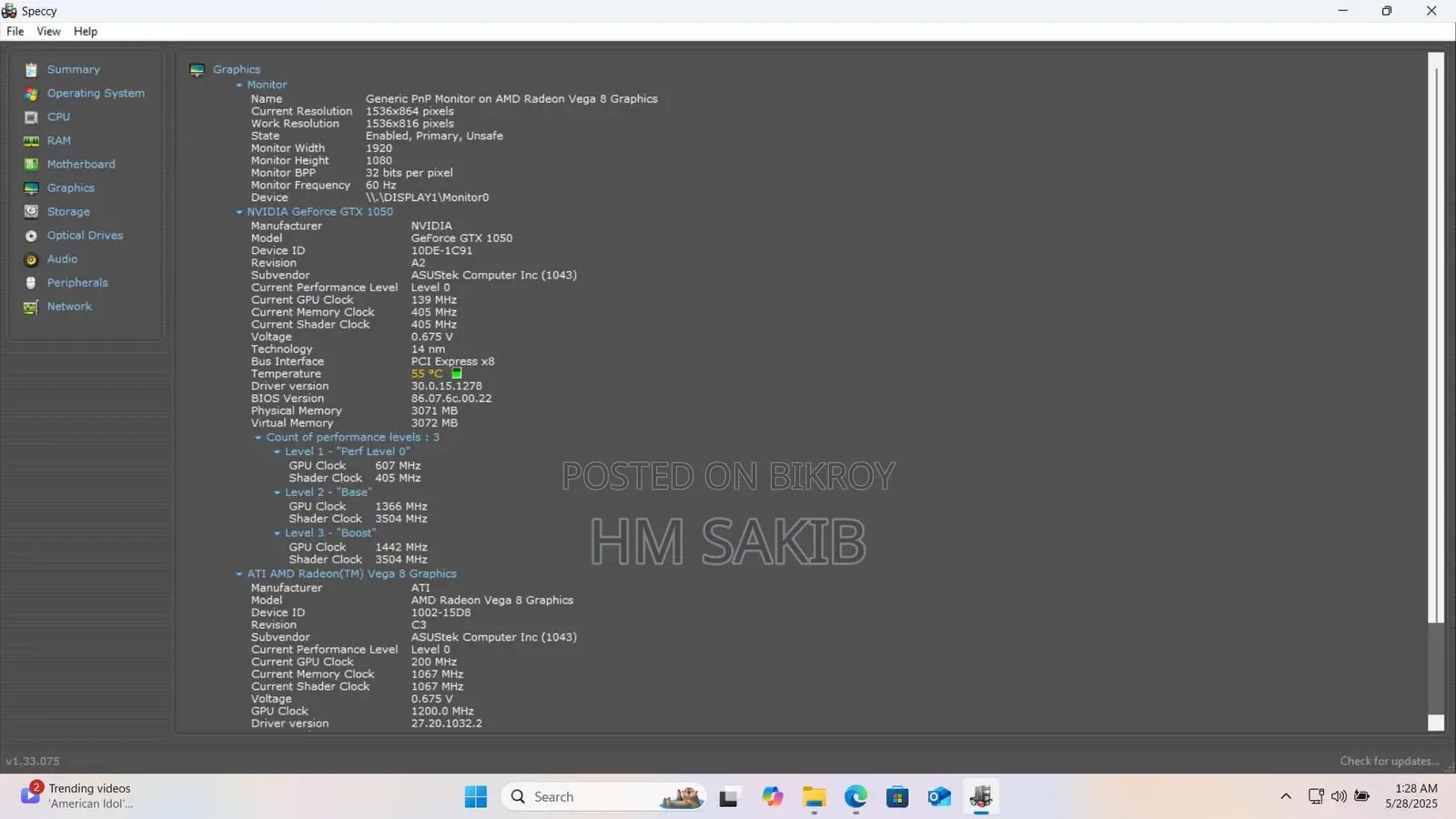The image size is (1456, 819).
Task: Select the 55 °C temperature value
Action: (x=427, y=374)
